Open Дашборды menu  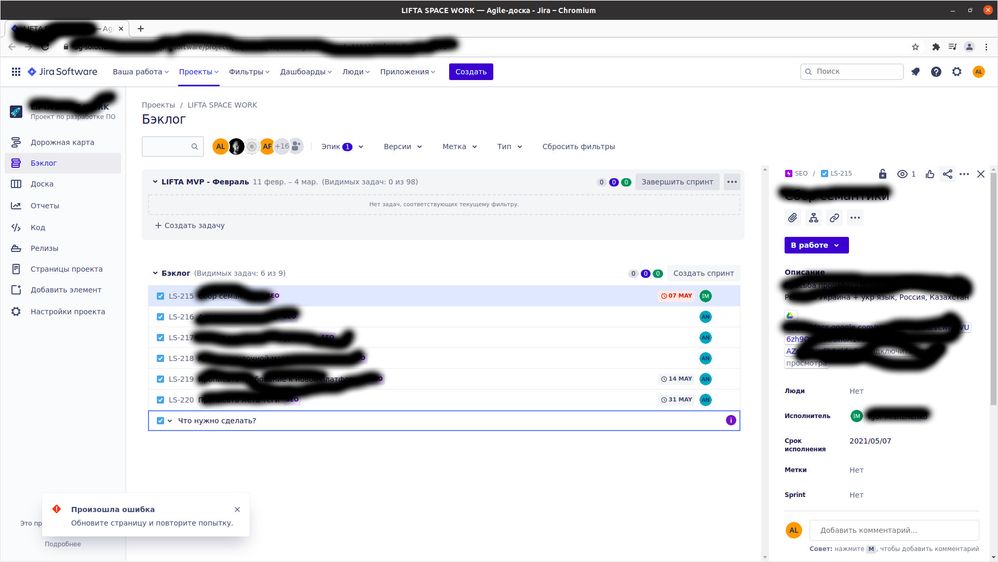coord(306,72)
